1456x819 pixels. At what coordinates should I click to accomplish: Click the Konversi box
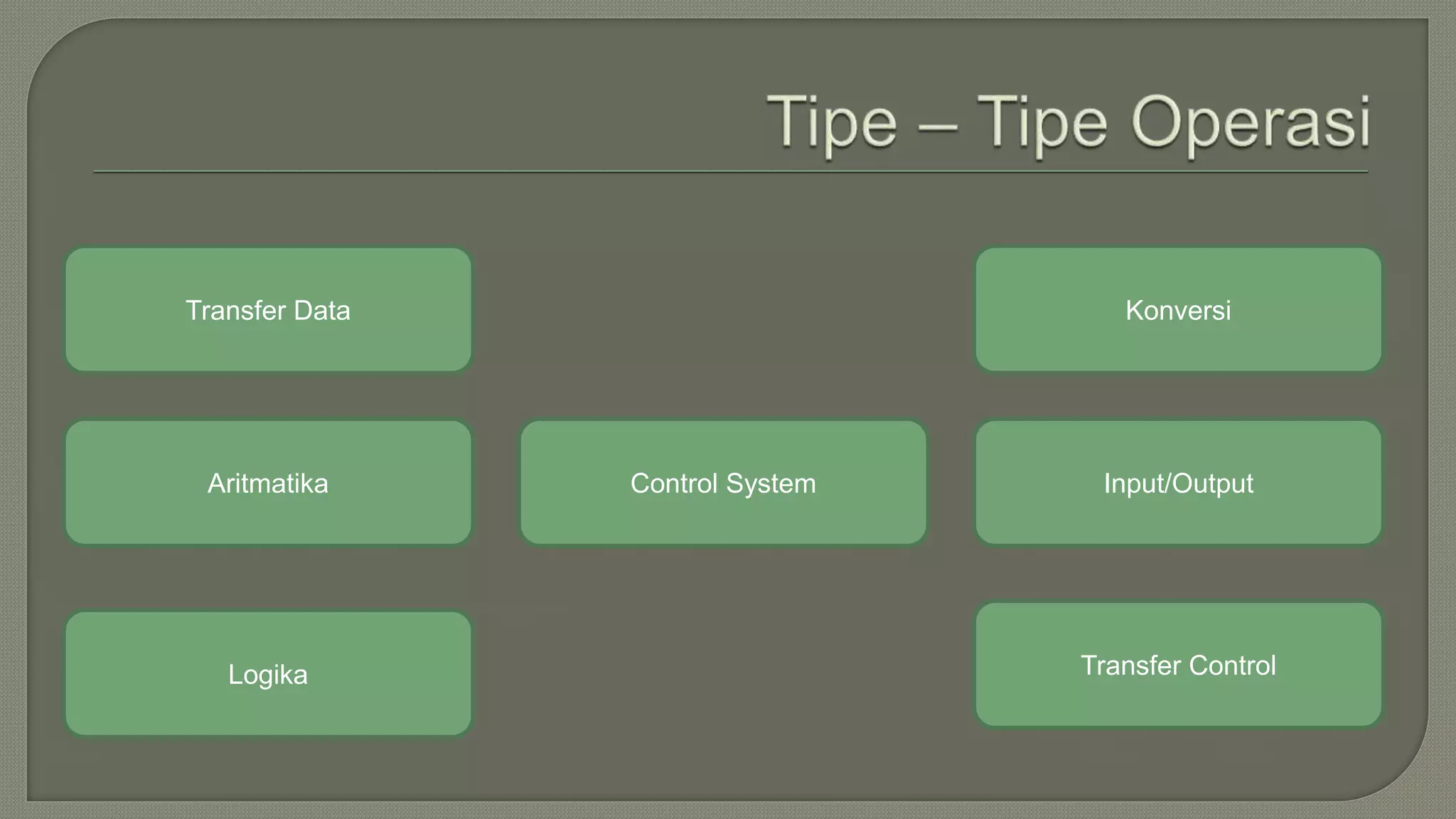pyautogui.click(x=1178, y=309)
